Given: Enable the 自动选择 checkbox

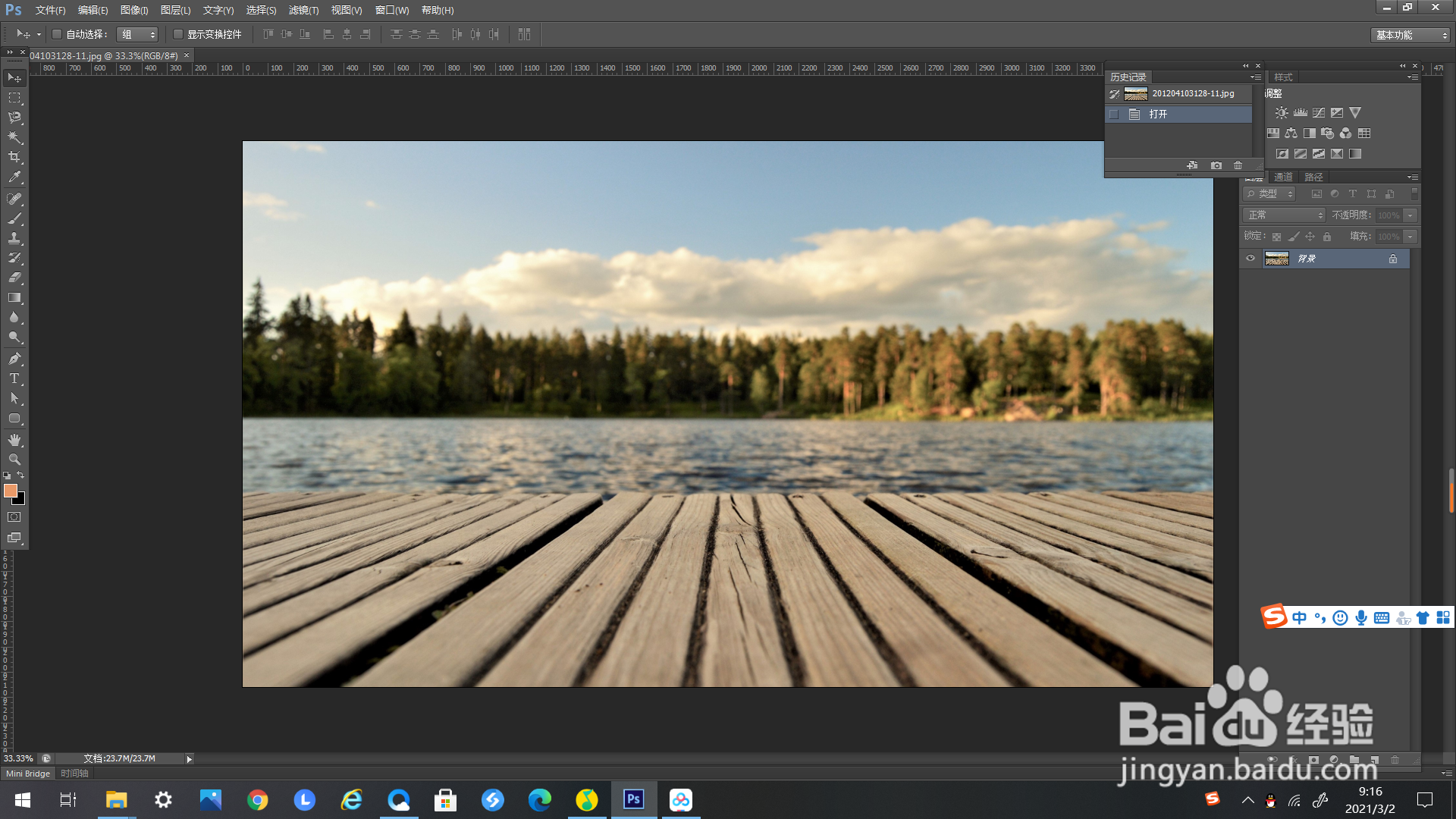Looking at the screenshot, I should point(56,34).
